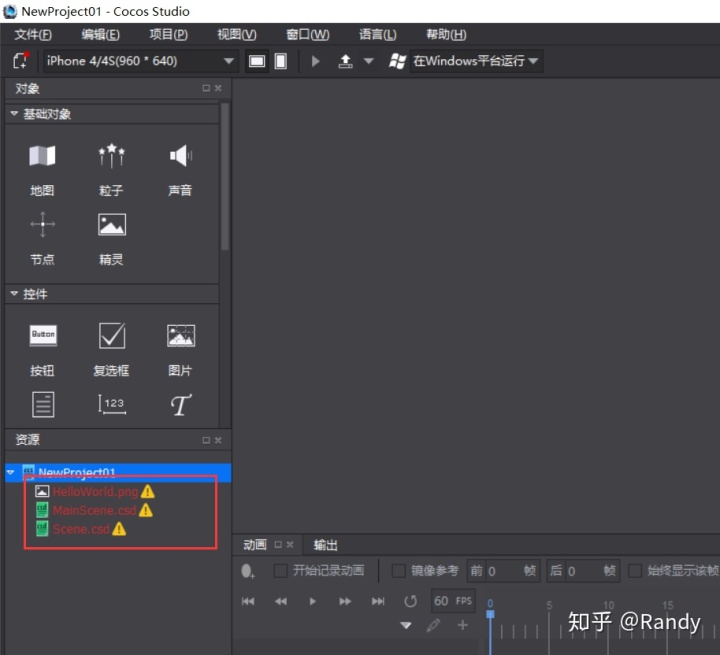Step forward one animation frame
The image size is (720, 655).
point(345,601)
